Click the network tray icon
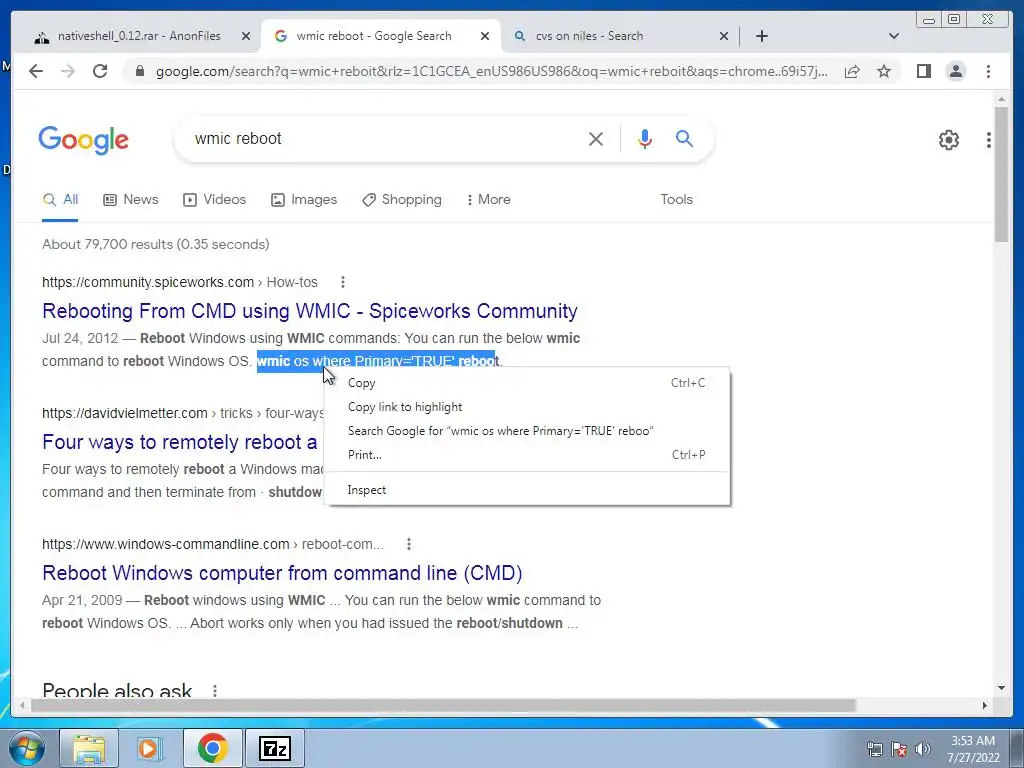The height and width of the screenshot is (768, 1024). point(874,749)
